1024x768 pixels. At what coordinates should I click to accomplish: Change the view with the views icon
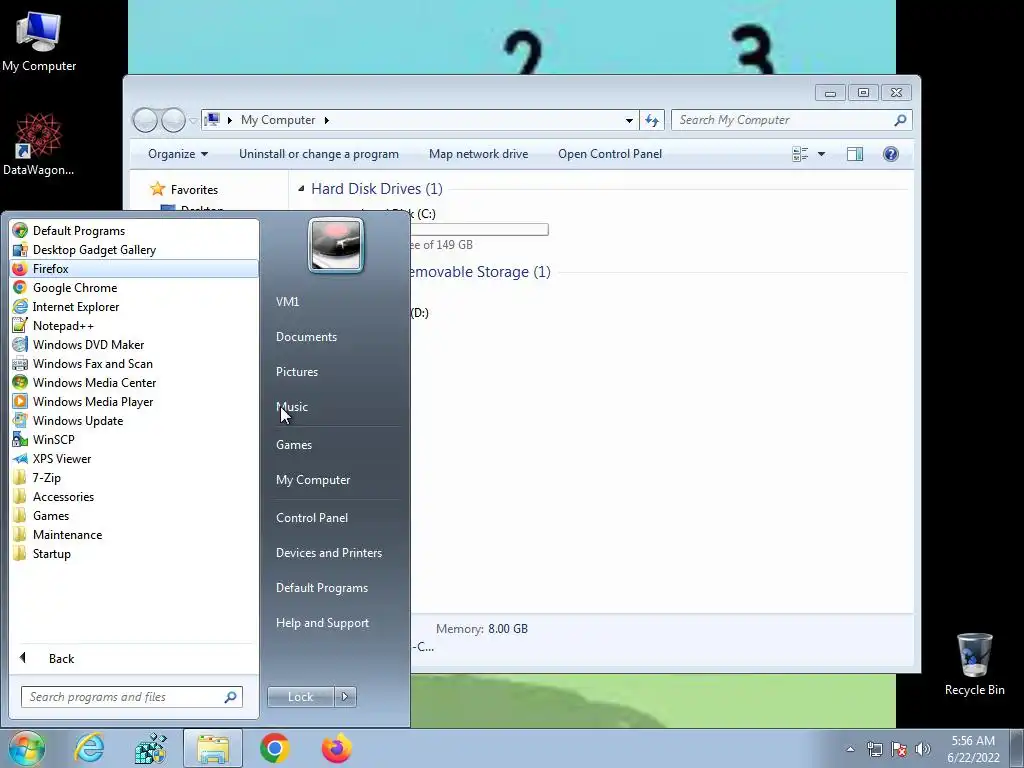pyautogui.click(x=800, y=154)
